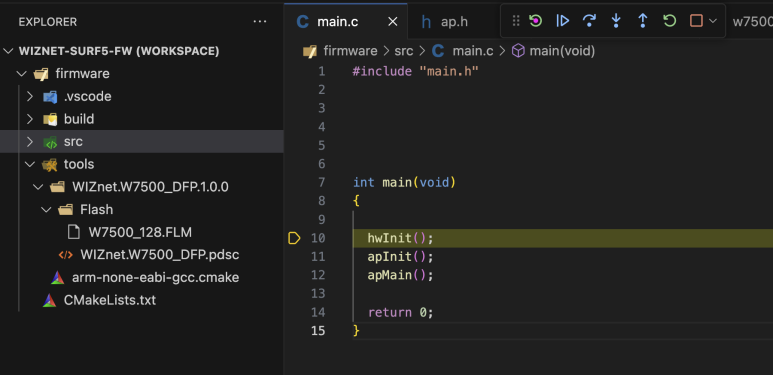Collapse WIZnet.W7500_DFP.1.0.0 folder chevron
This screenshot has width=773, height=375.
38,187
